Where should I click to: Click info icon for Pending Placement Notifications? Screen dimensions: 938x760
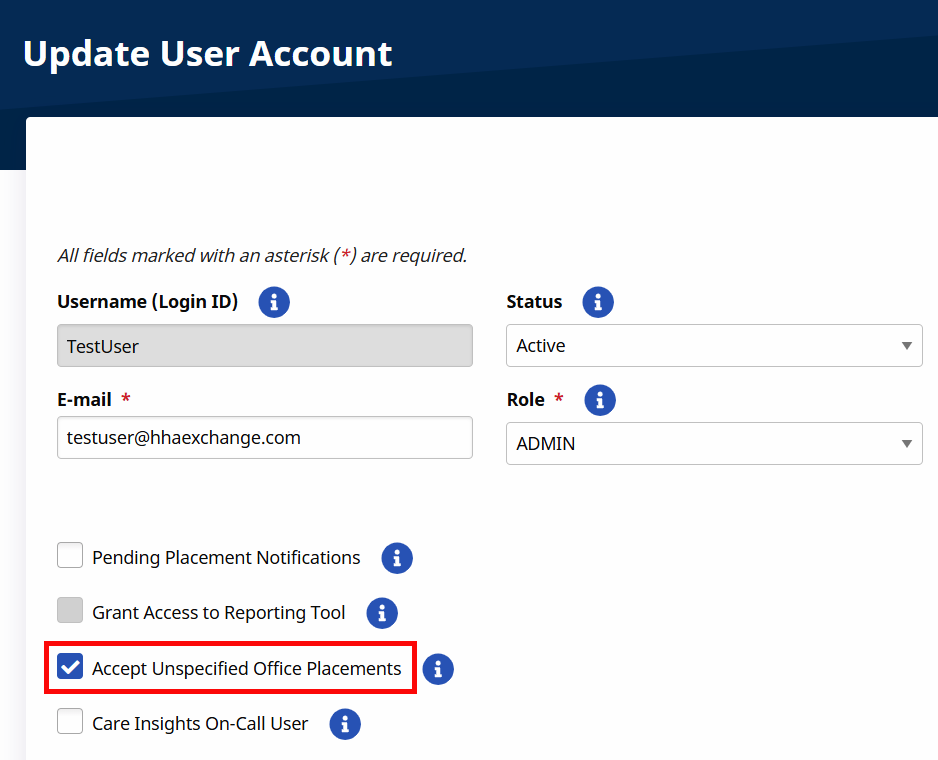[x=397, y=558]
